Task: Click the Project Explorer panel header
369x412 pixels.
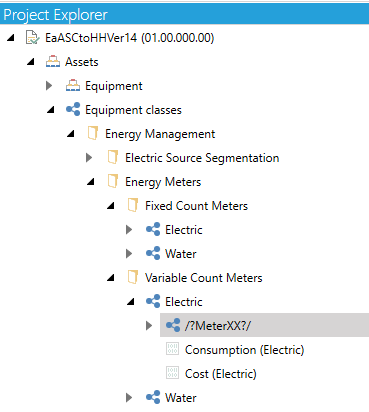Action: pos(184,15)
